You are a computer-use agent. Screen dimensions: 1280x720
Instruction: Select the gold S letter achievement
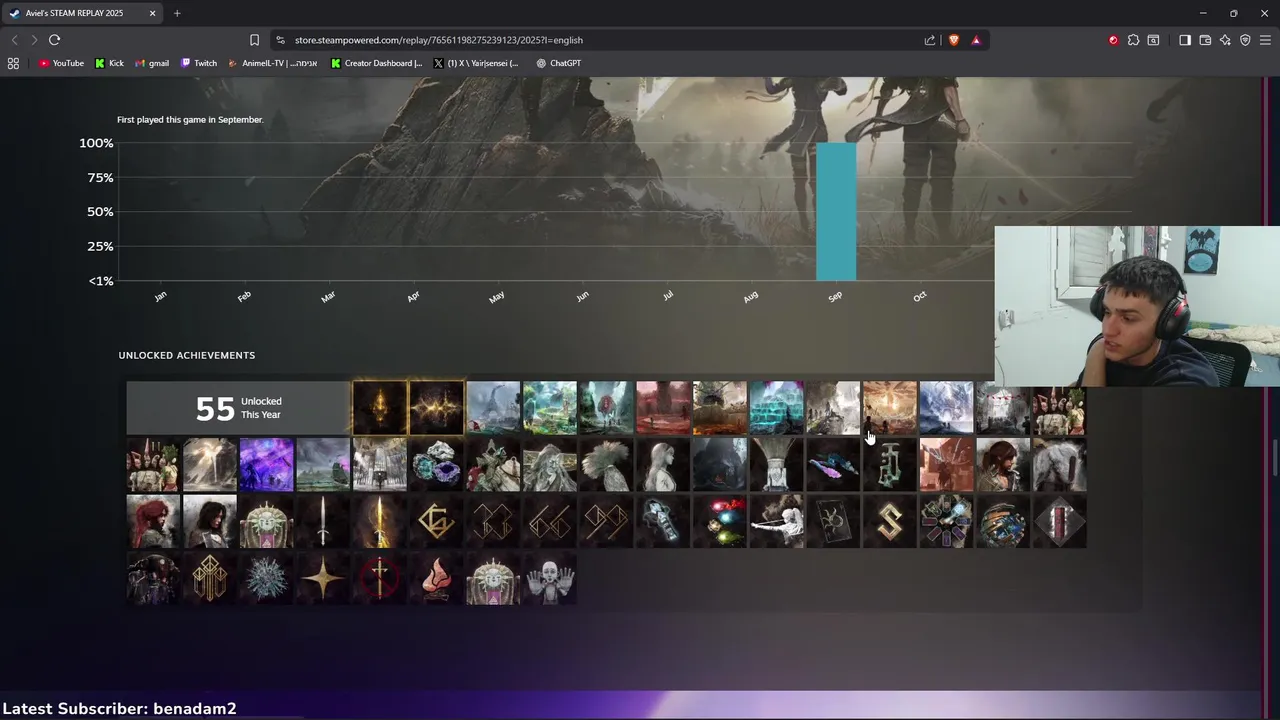pyautogui.click(x=890, y=521)
